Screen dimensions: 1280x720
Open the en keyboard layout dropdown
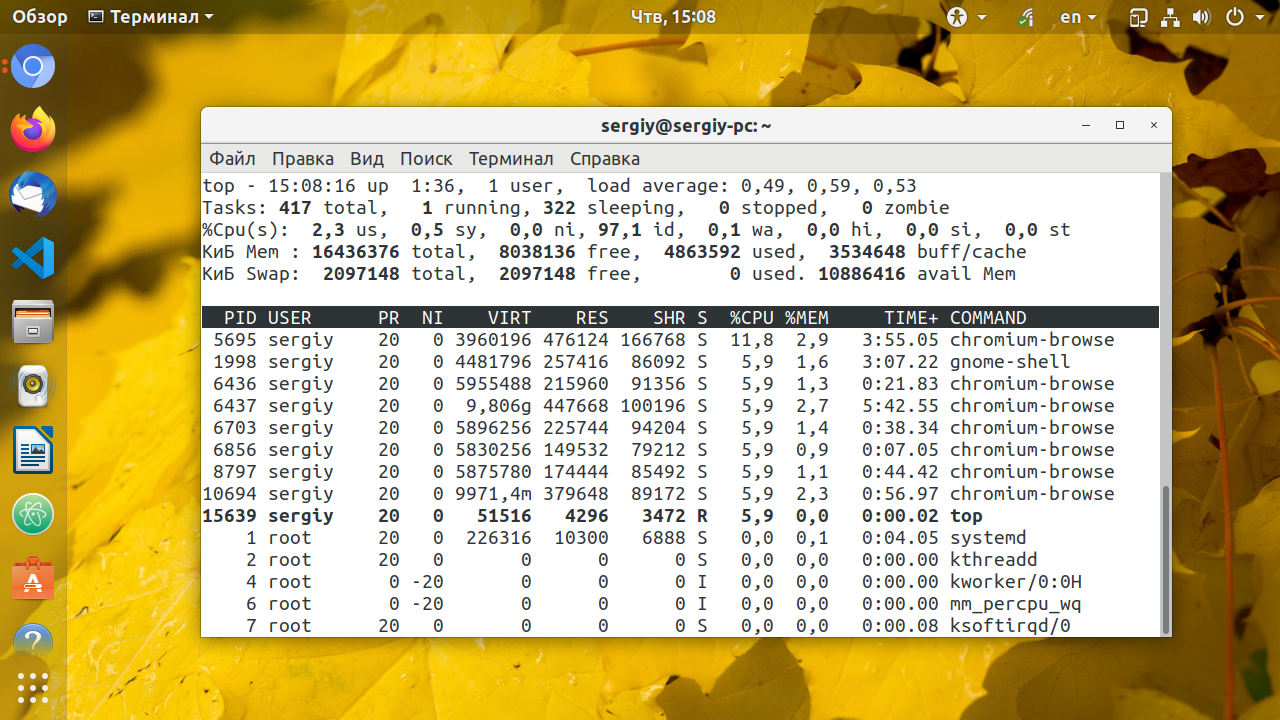click(x=1078, y=17)
